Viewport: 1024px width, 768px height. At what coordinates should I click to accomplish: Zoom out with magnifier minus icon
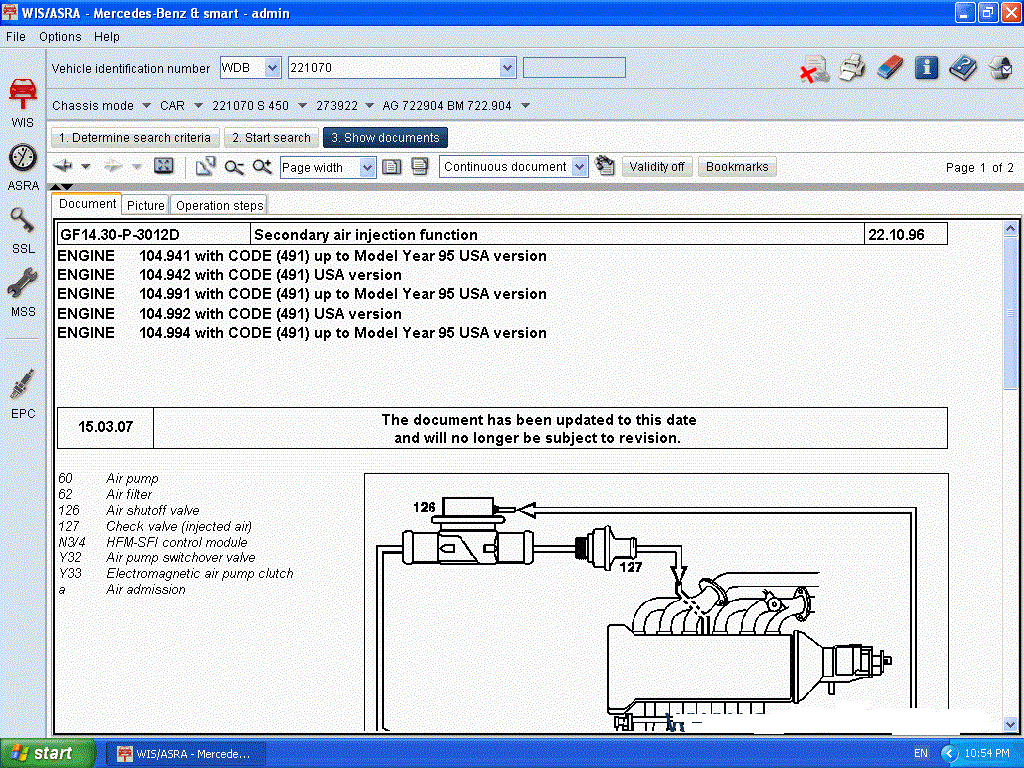tap(234, 167)
